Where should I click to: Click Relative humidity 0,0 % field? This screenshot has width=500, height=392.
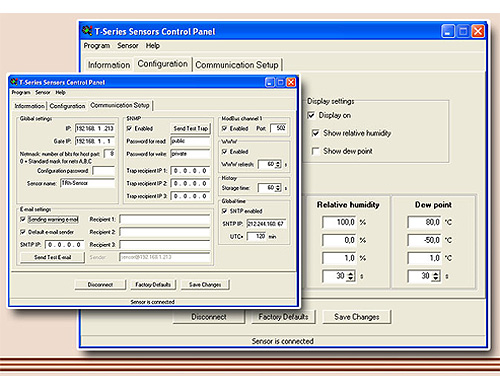coord(339,240)
